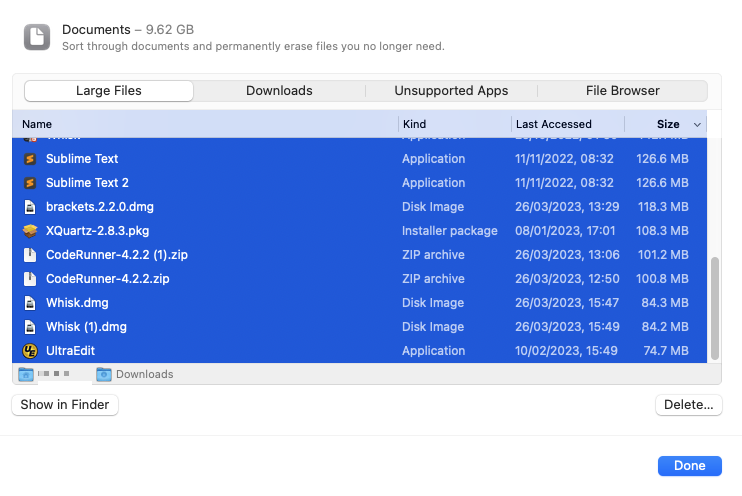Click the Whisk.dmg disk image icon
The image size is (742, 496).
(x=30, y=303)
